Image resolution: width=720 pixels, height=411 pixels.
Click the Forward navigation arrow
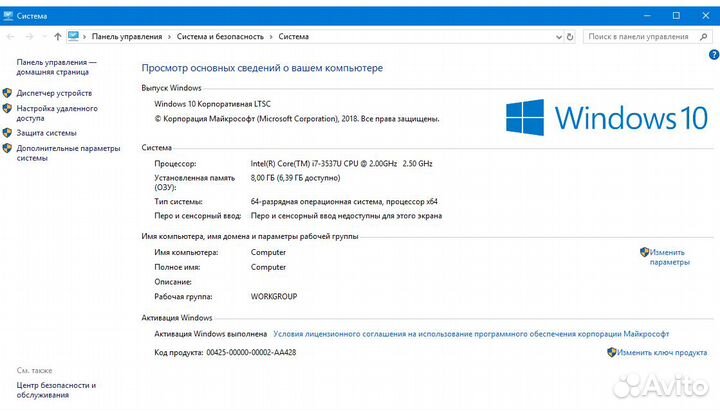pyautogui.click(x=29, y=37)
